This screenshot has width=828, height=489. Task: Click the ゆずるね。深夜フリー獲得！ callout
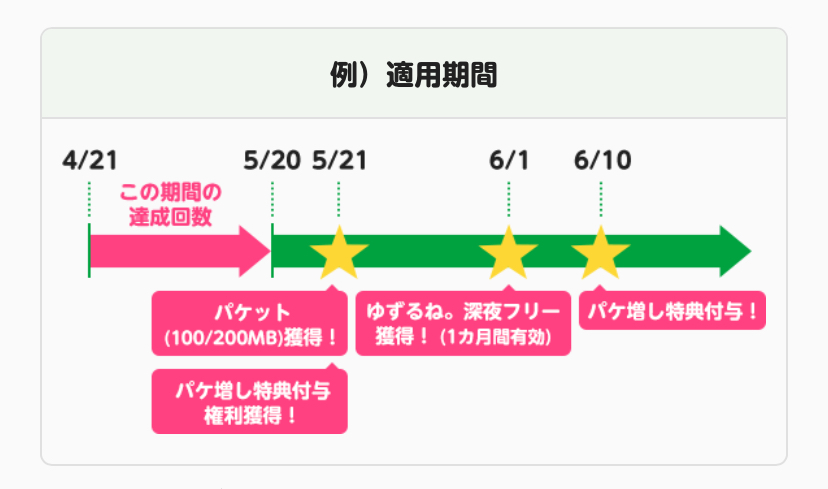pos(464,322)
